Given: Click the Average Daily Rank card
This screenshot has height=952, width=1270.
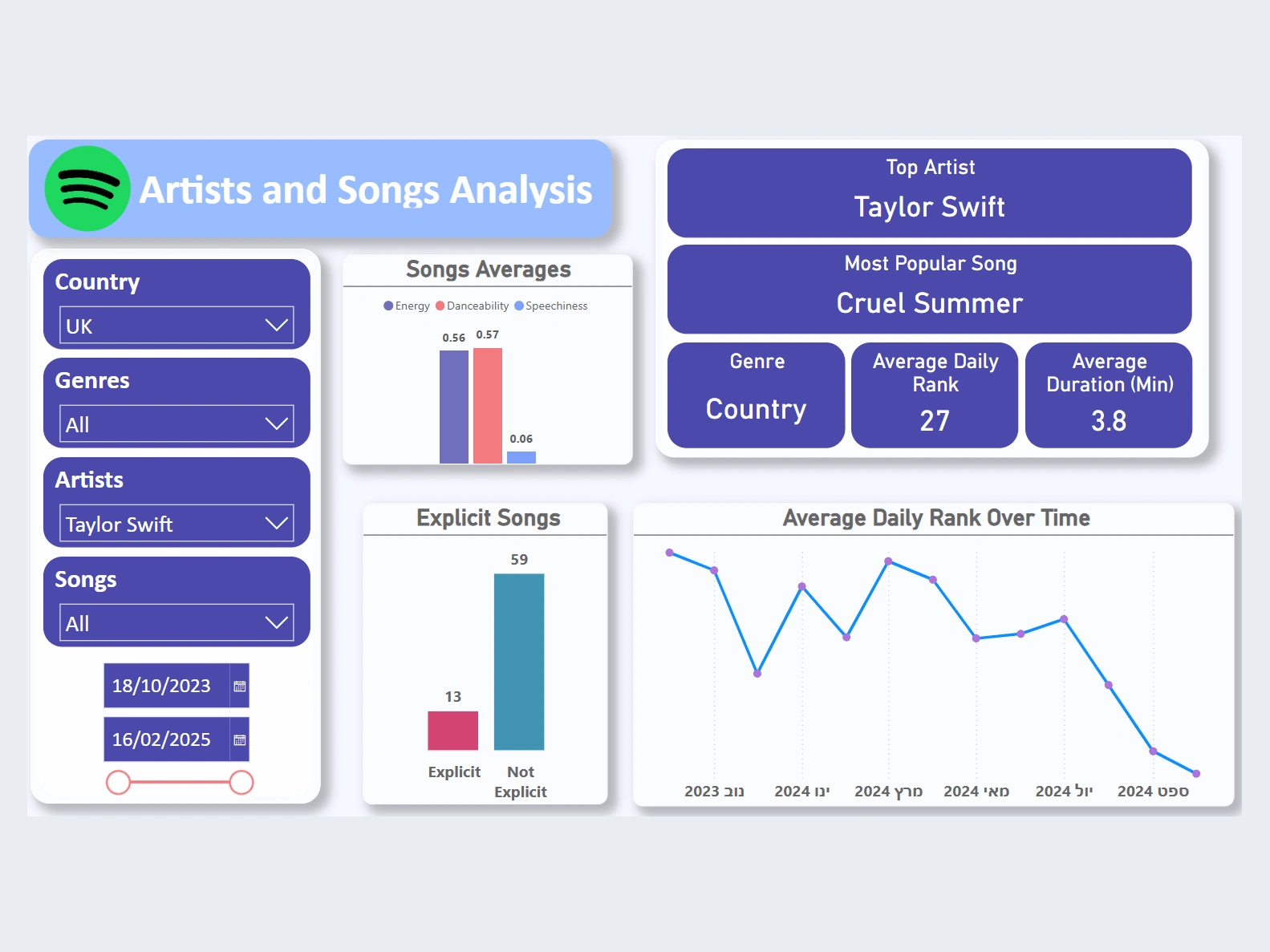Looking at the screenshot, I should coord(935,395).
